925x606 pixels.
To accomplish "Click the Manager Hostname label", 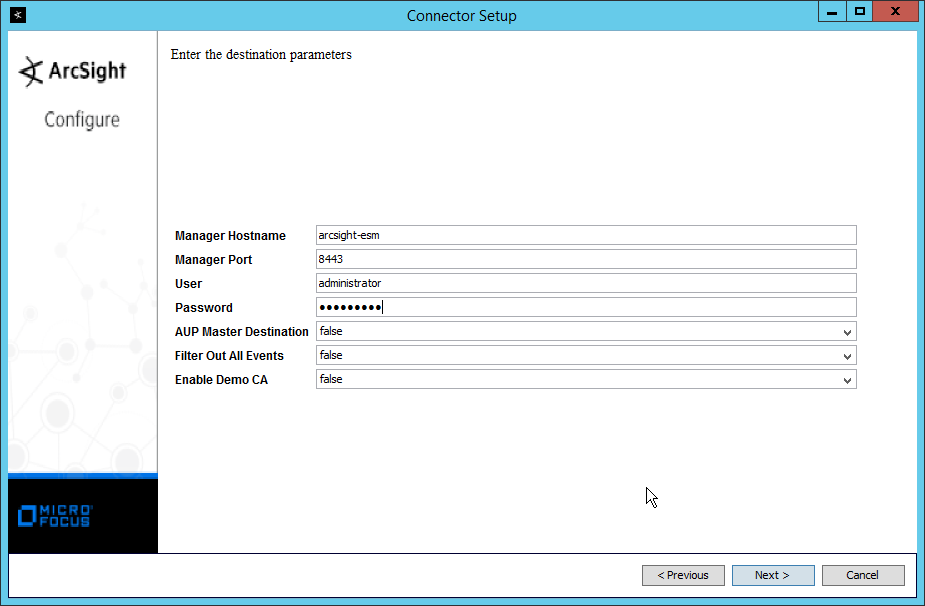I will click(x=230, y=236).
